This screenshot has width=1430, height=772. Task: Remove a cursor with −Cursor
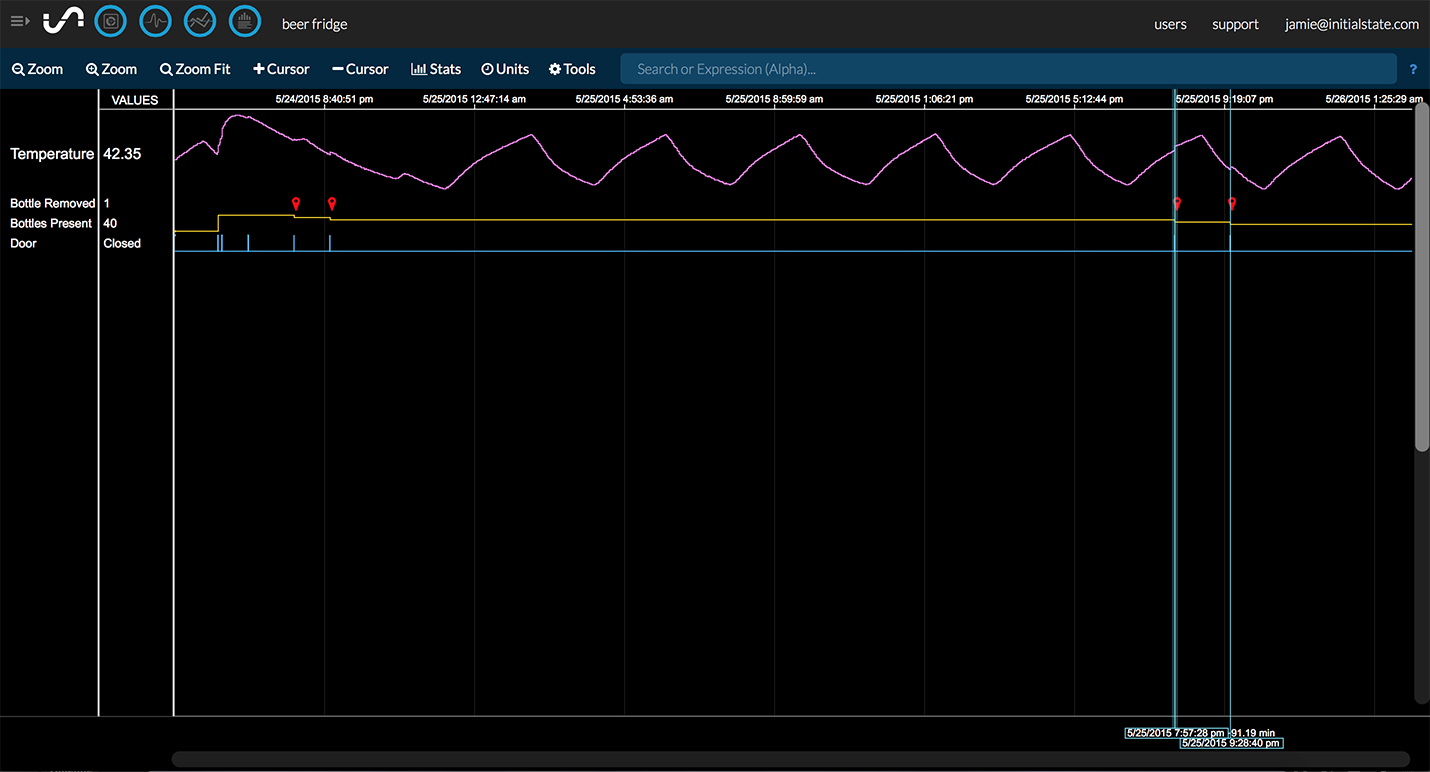[x=360, y=69]
